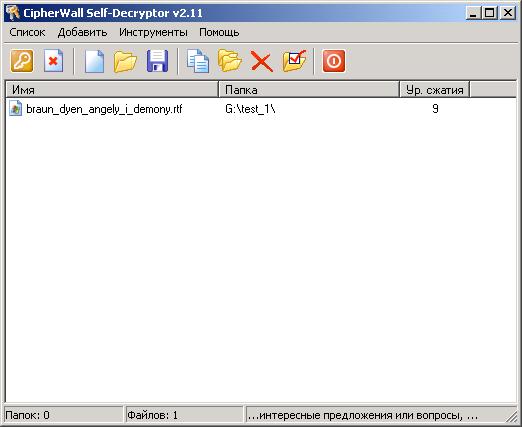Add folders using the stacked folders icon

point(229,61)
